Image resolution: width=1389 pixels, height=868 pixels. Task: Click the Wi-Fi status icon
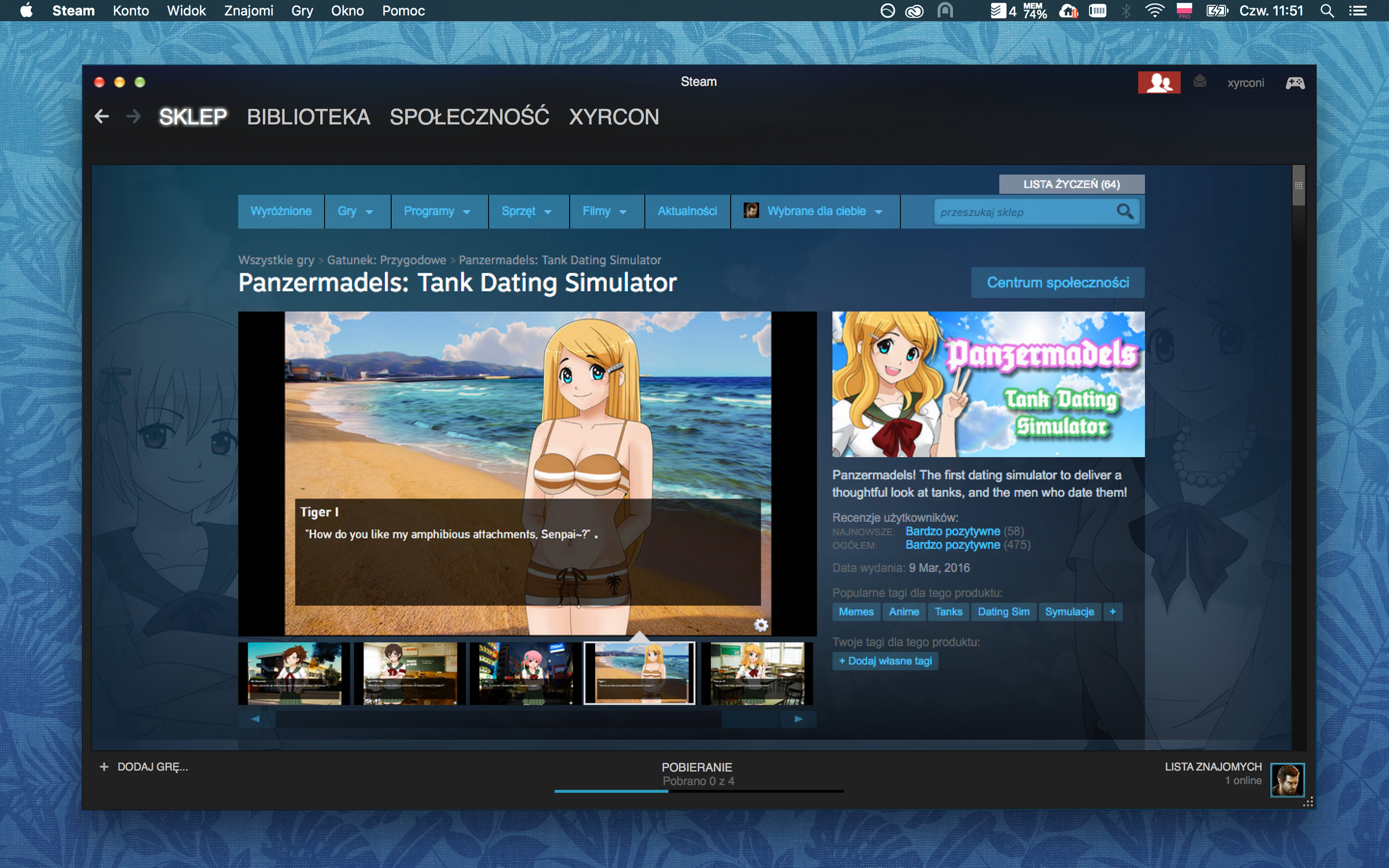[x=1154, y=10]
